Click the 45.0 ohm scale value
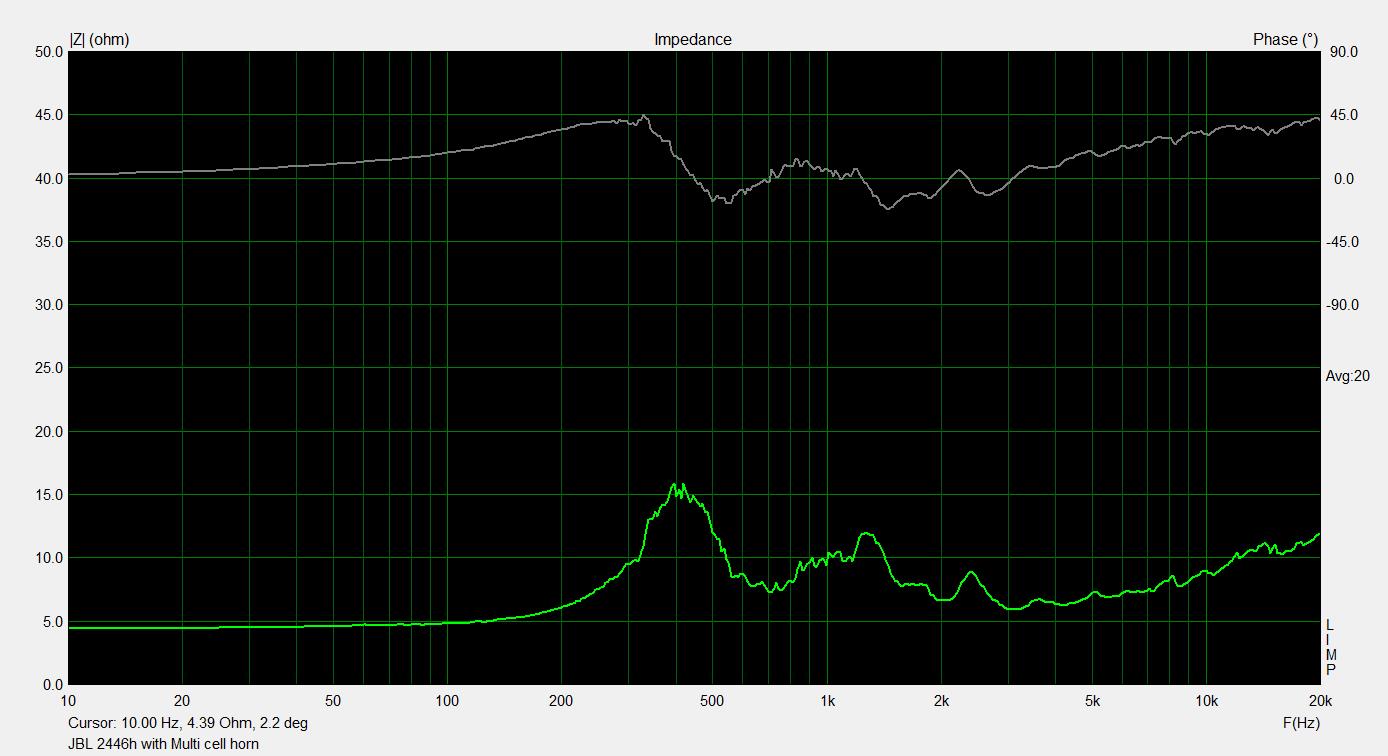 click(47, 115)
